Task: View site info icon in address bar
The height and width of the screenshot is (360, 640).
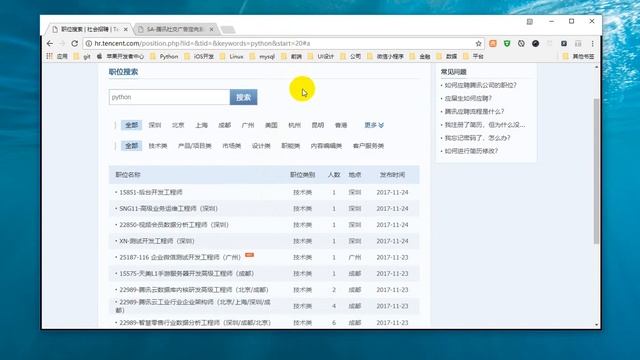Action: pyautogui.click(x=89, y=43)
